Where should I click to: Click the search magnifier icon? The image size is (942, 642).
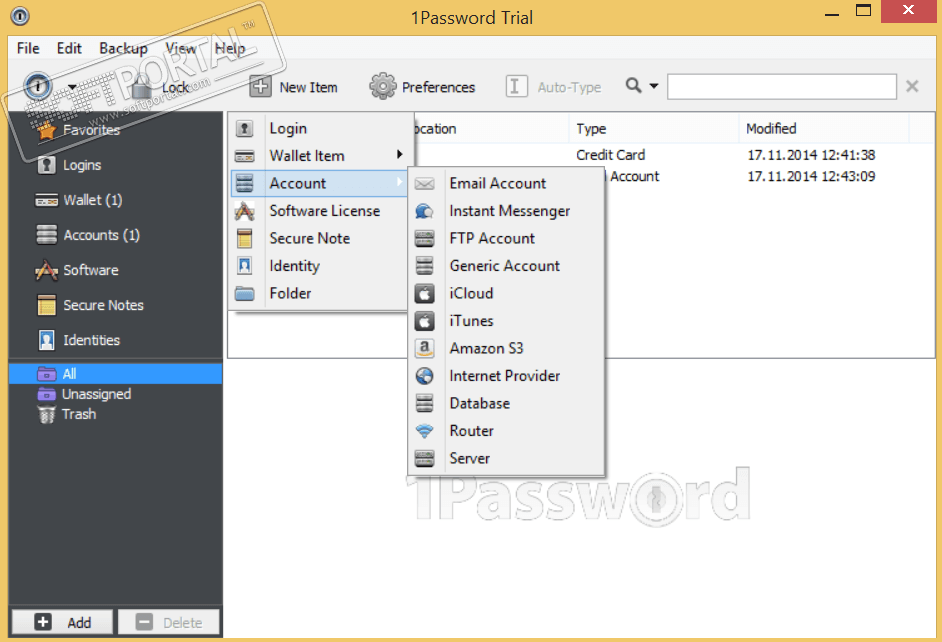633,85
